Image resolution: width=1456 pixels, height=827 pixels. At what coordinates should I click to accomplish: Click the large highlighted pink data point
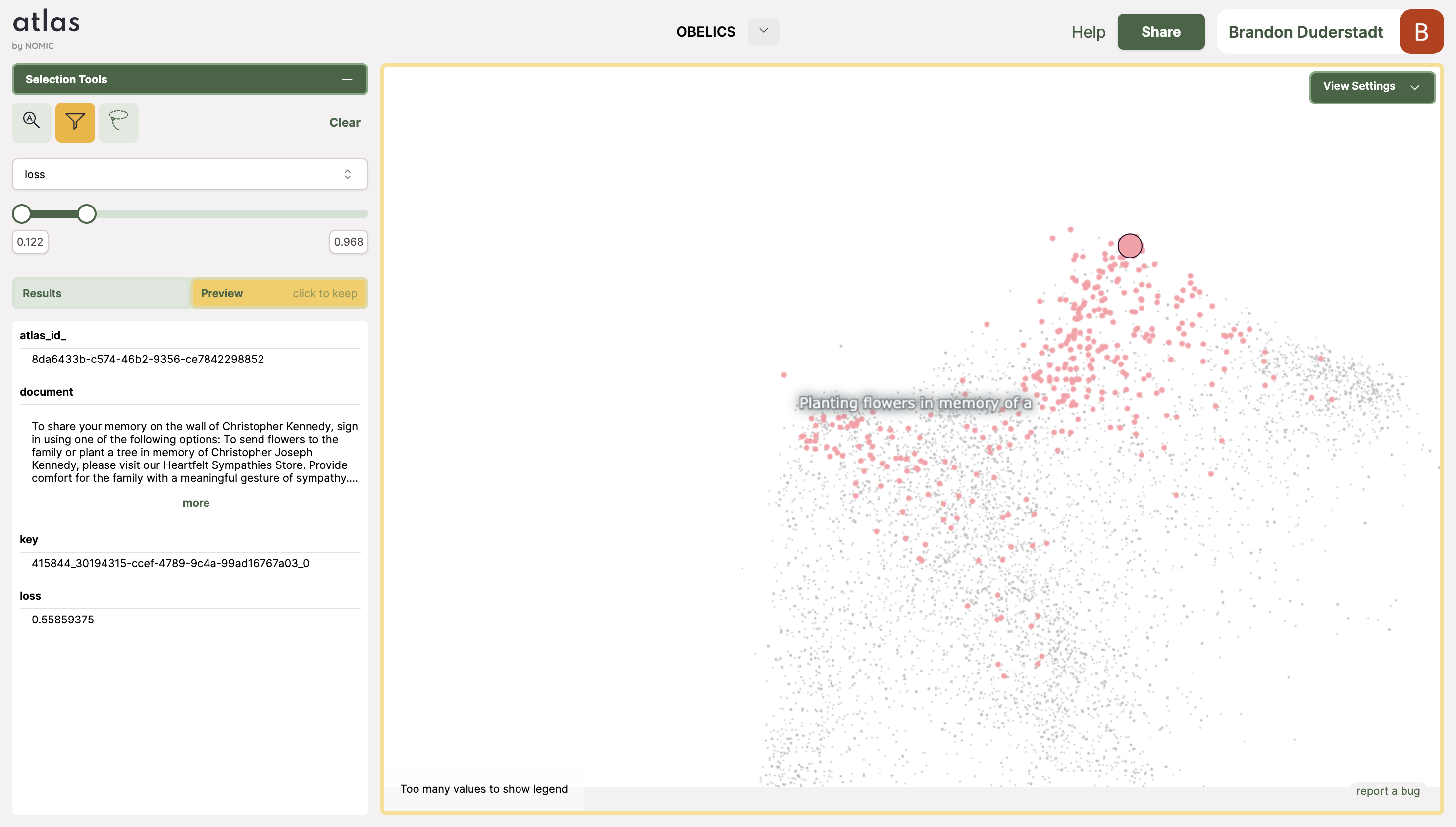1130,245
